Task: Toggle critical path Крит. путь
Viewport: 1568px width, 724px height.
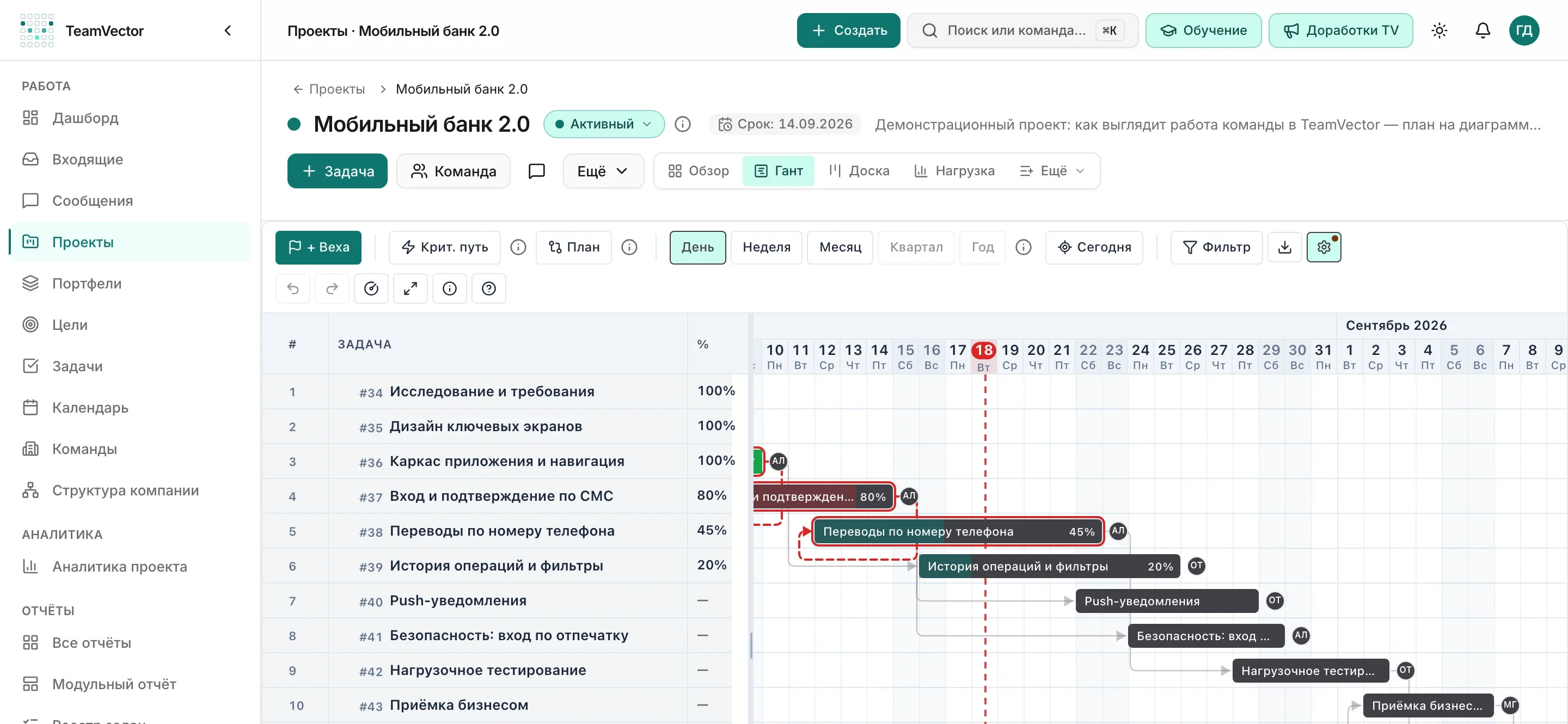Action: tap(444, 247)
